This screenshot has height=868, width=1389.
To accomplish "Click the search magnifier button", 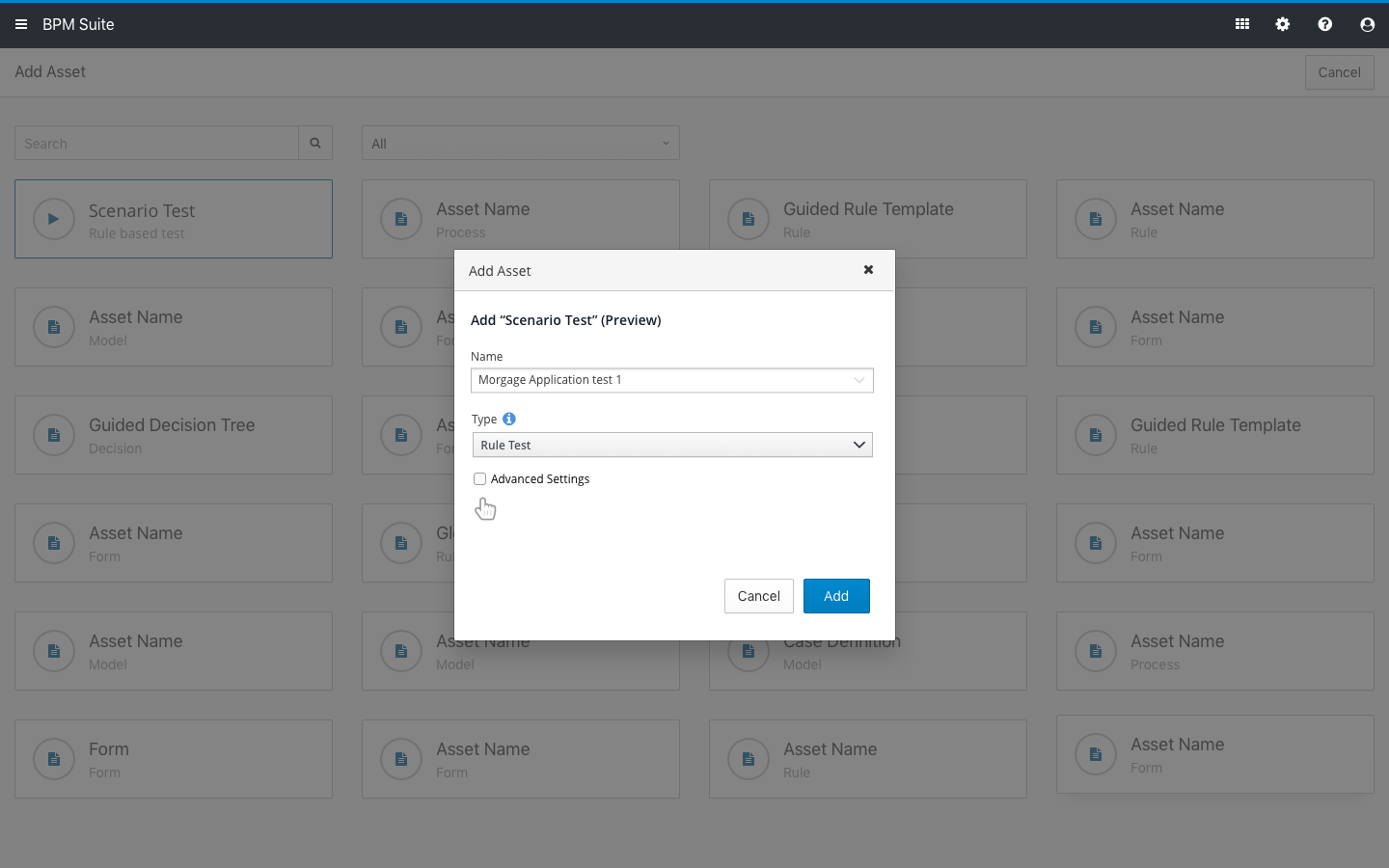I will click(x=315, y=143).
